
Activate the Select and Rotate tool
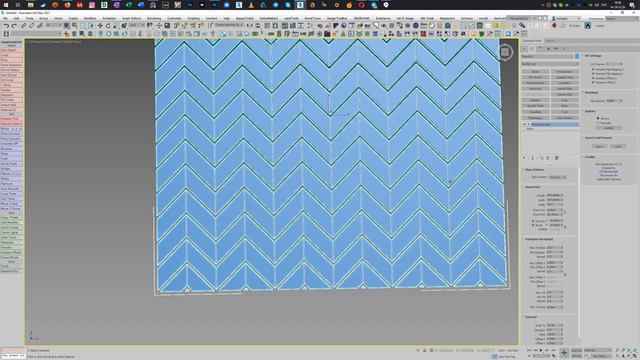click(108, 26)
